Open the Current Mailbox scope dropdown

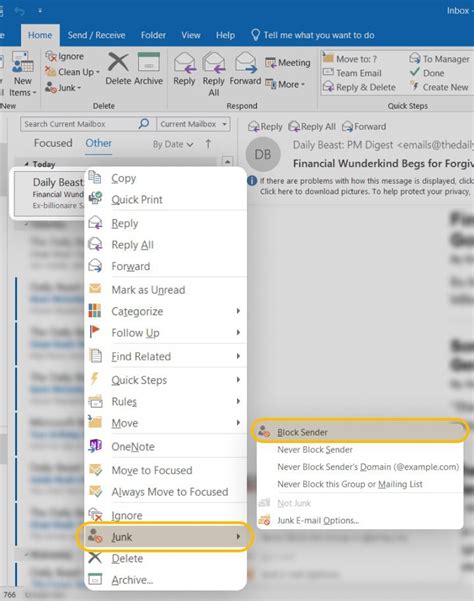pos(194,124)
